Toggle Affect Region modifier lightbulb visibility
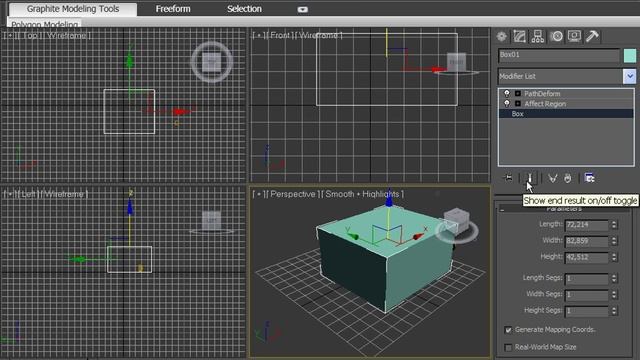 (x=507, y=104)
